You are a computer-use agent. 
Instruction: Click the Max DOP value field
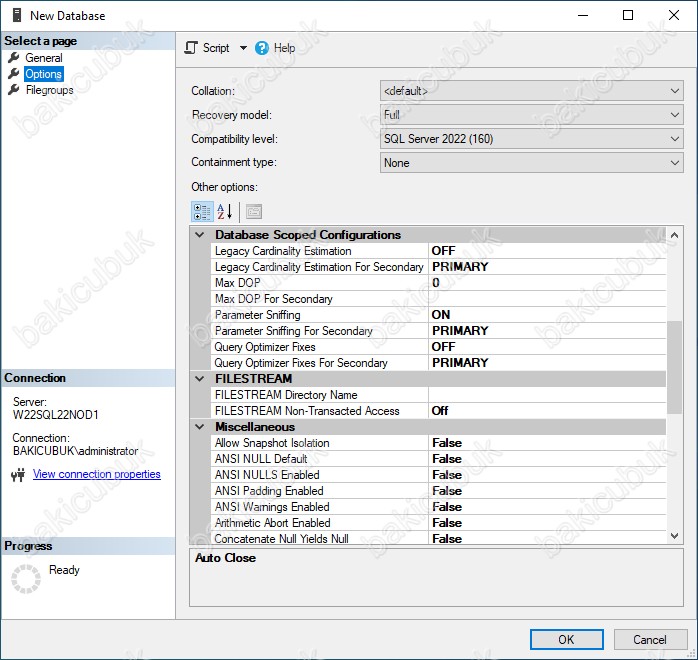click(x=546, y=283)
